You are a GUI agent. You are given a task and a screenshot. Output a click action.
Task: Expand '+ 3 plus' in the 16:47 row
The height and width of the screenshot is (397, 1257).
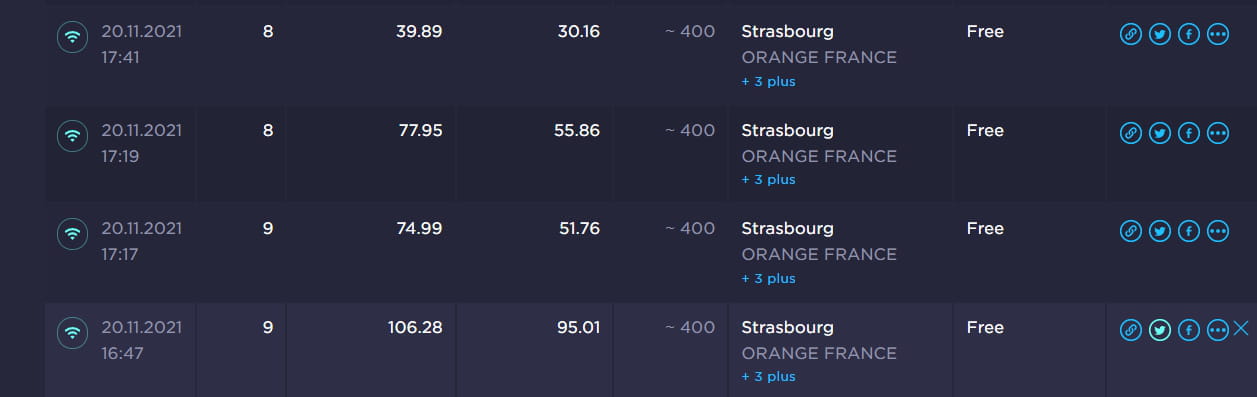(x=768, y=376)
